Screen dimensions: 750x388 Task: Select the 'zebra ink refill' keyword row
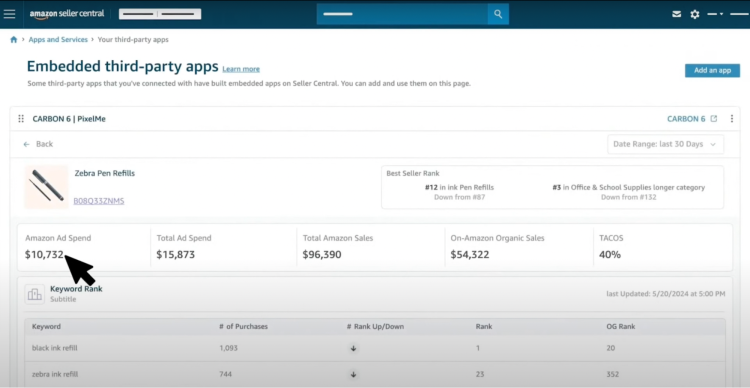coord(375,374)
